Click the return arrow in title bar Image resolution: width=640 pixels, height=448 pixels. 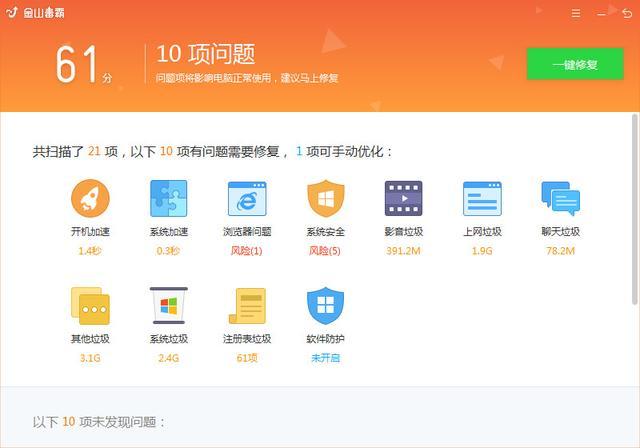pyautogui.click(x=627, y=13)
